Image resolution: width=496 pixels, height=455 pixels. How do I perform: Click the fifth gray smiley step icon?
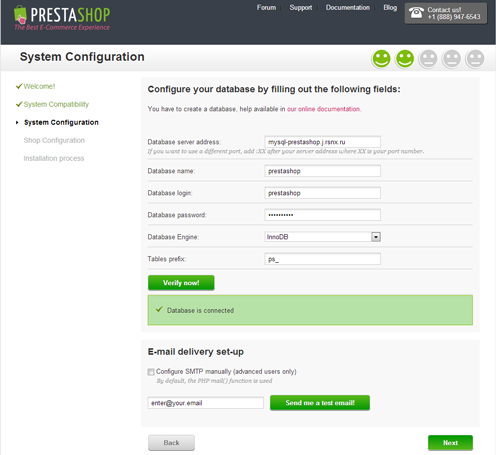(475, 59)
